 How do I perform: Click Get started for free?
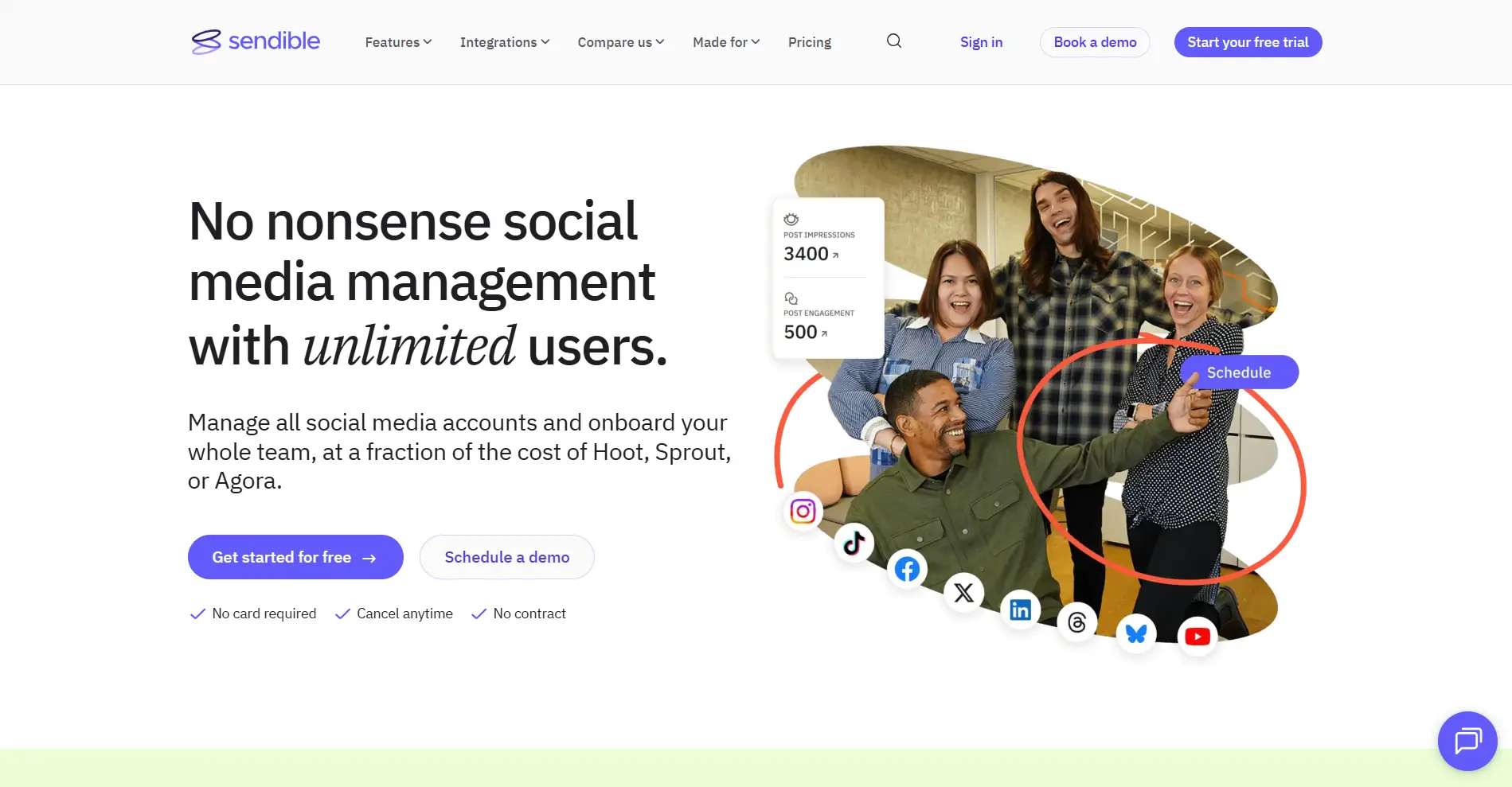[x=295, y=557]
